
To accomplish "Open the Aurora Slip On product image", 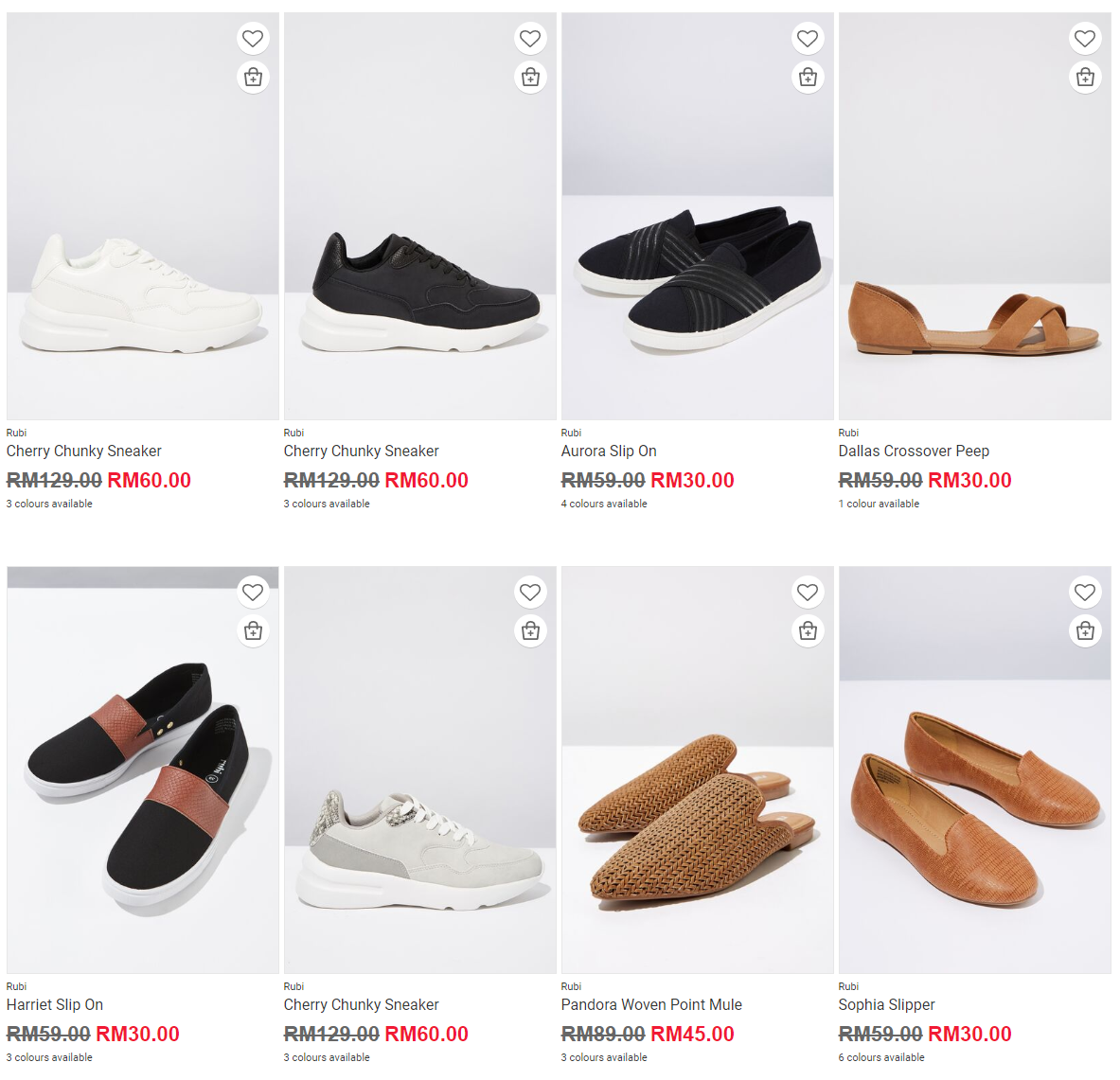I will point(697,274).
